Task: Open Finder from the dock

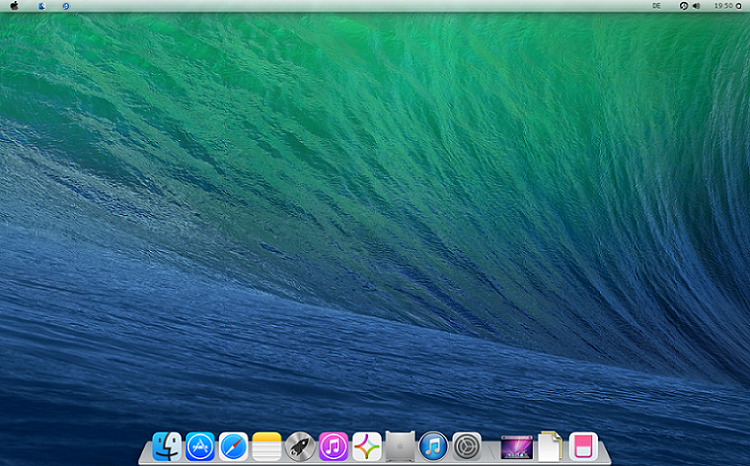Action: click(166, 446)
